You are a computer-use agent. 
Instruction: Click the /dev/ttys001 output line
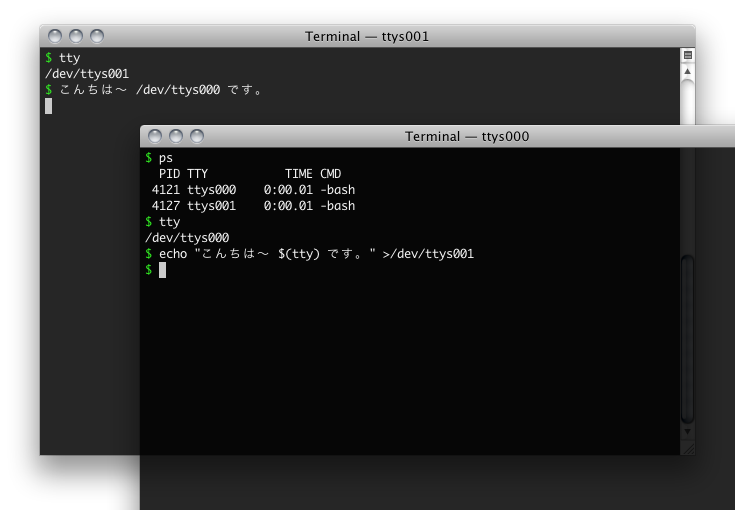point(87,74)
